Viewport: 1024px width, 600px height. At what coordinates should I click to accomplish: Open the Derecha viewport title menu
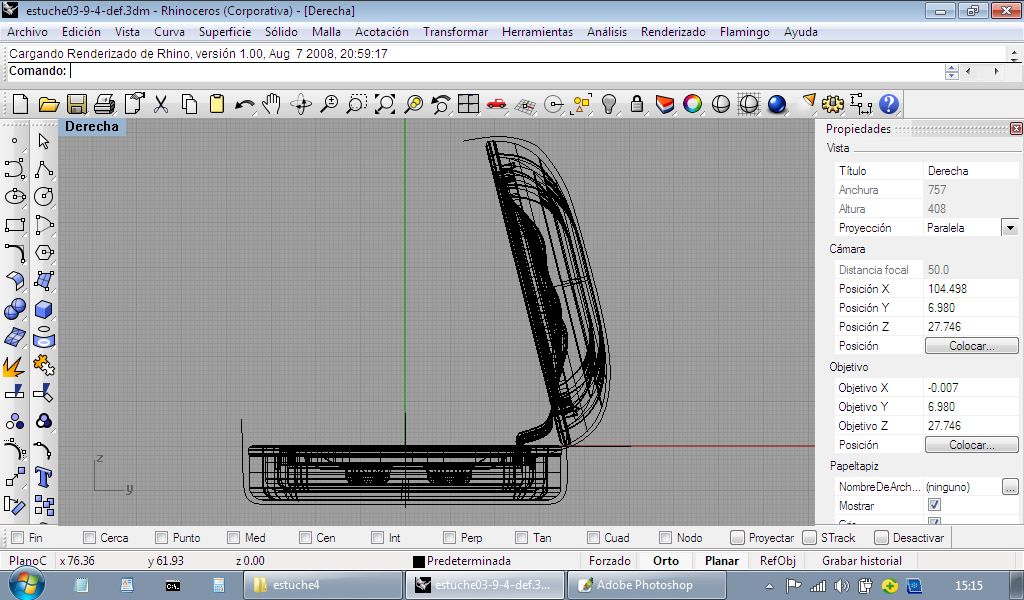coord(92,127)
